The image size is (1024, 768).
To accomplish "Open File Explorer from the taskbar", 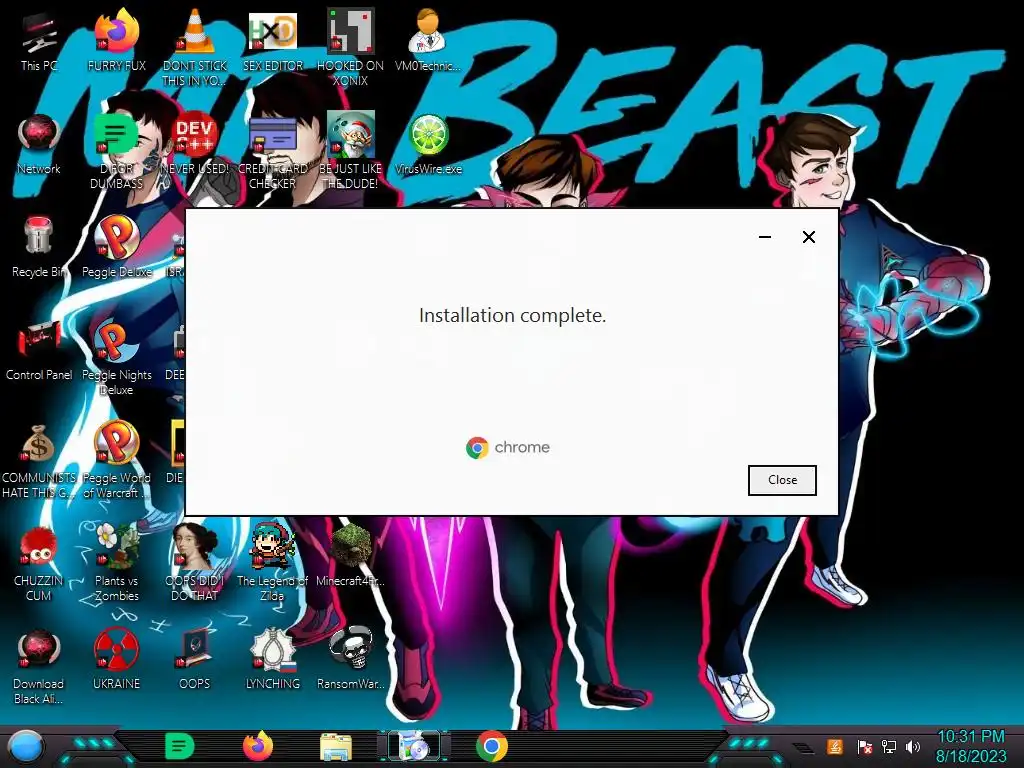I will coord(336,747).
